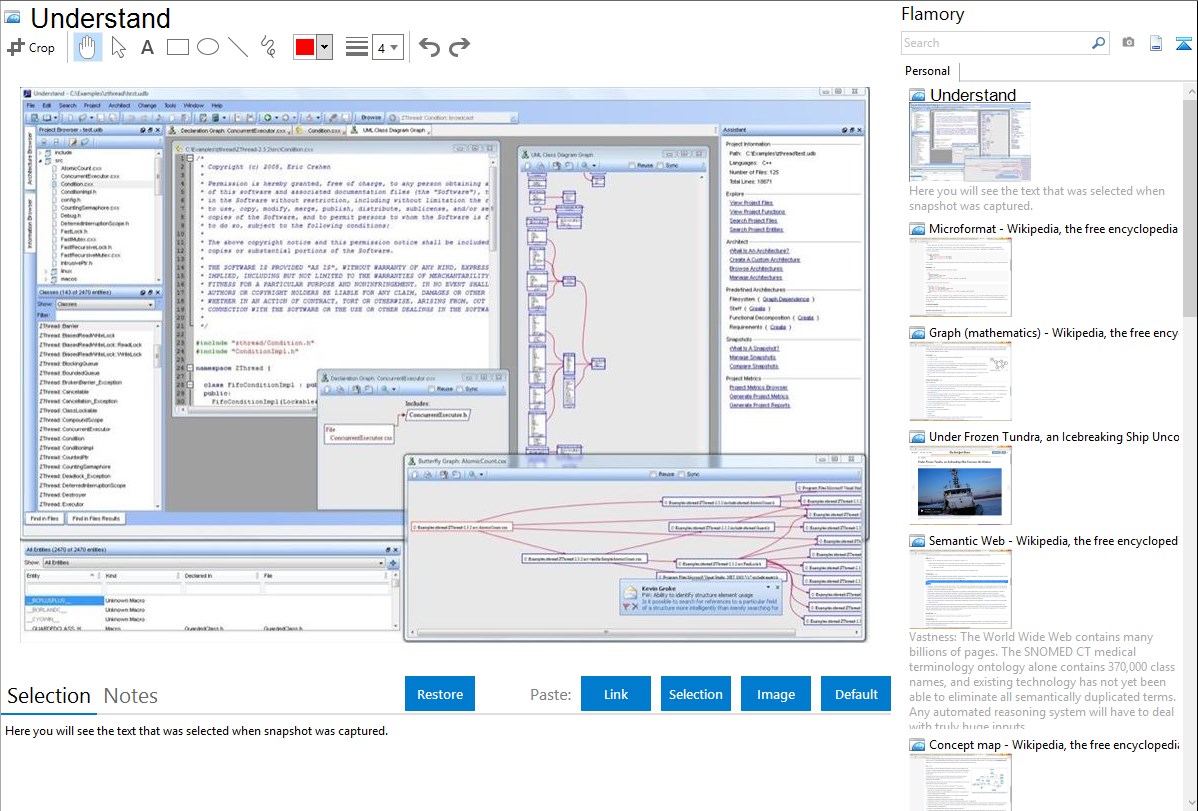Switch to the Notes tab
The width and height of the screenshot is (1198, 811).
(x=131, y=696)
